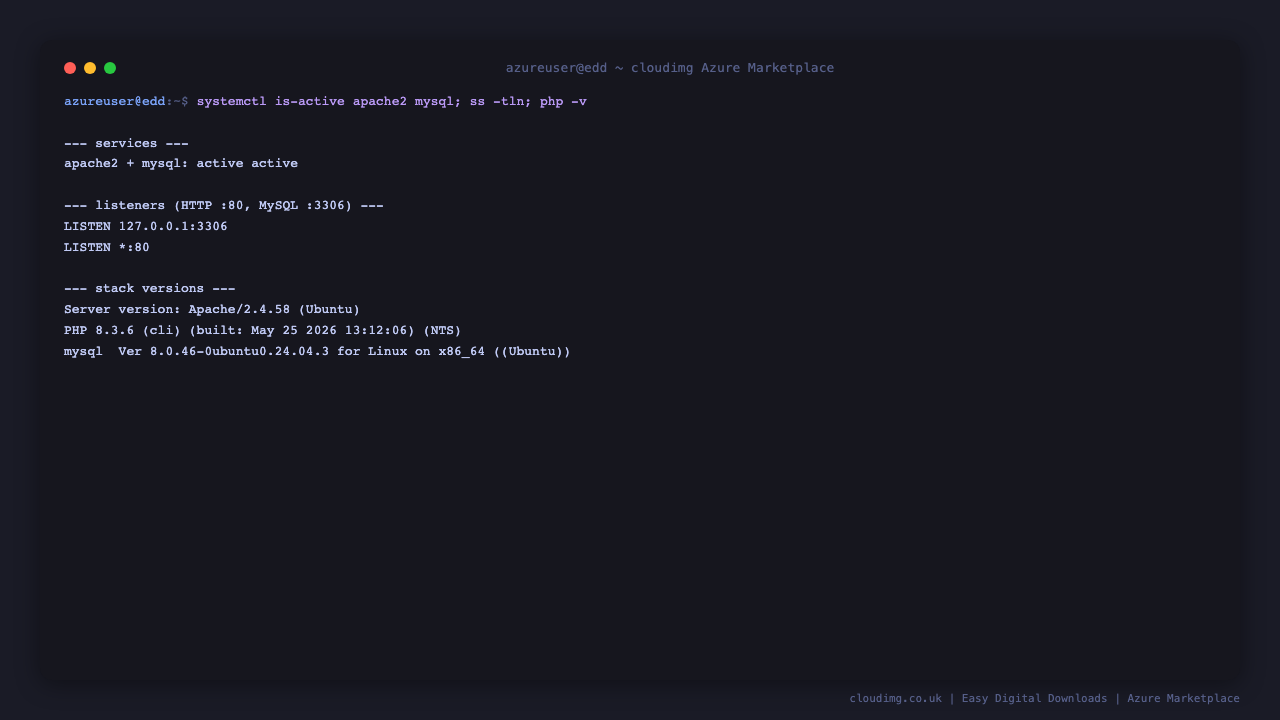The width and height of the screenshot is (1280, 720).
Task: Click the 'LISTEN 127.0.0.1:3306' line
Action: click(x=146, y=227)
